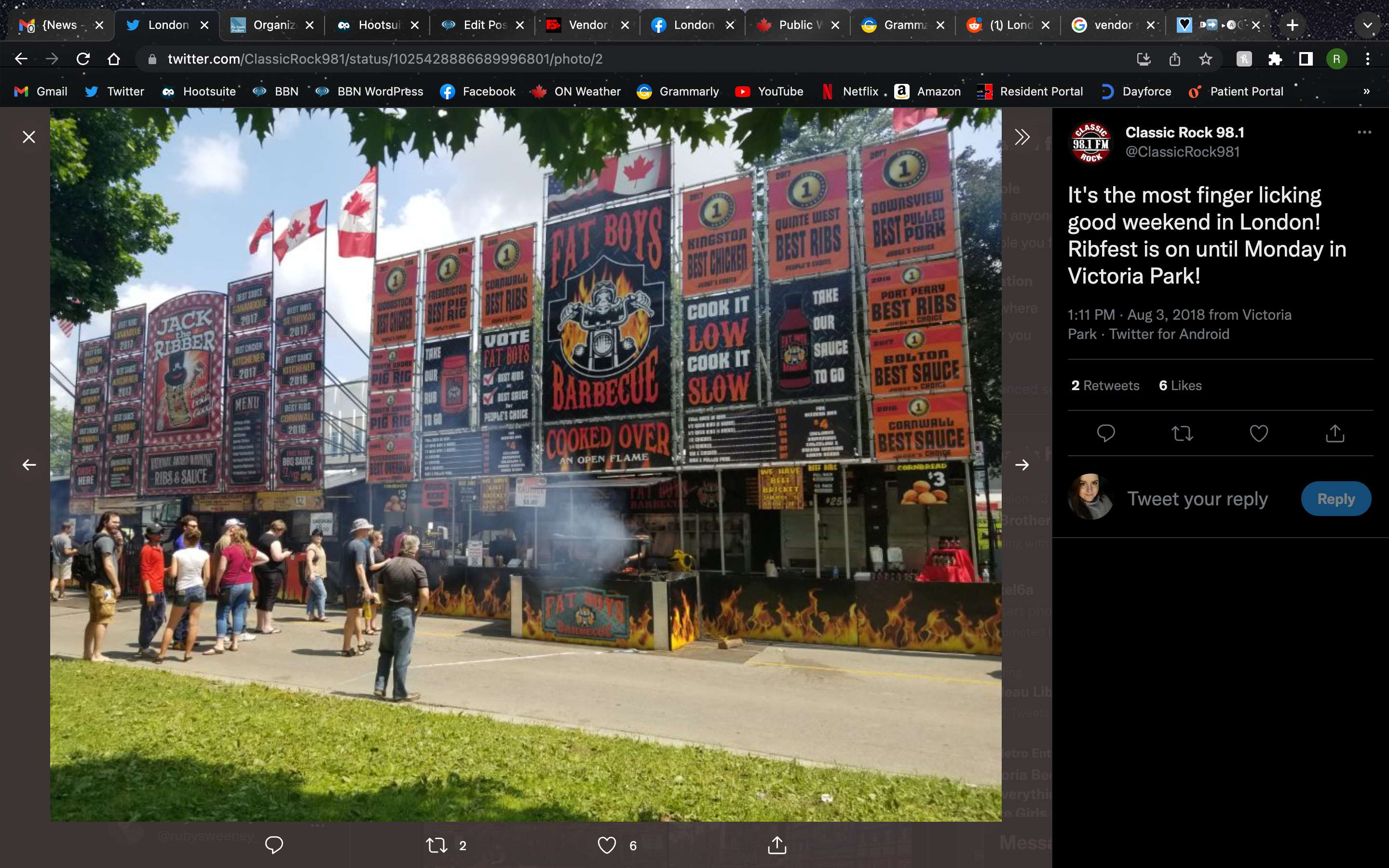The width and height of the screenshot is (1389, 868).
Task: Click retweet icon below the photo
Action: (x=437, y=844)
